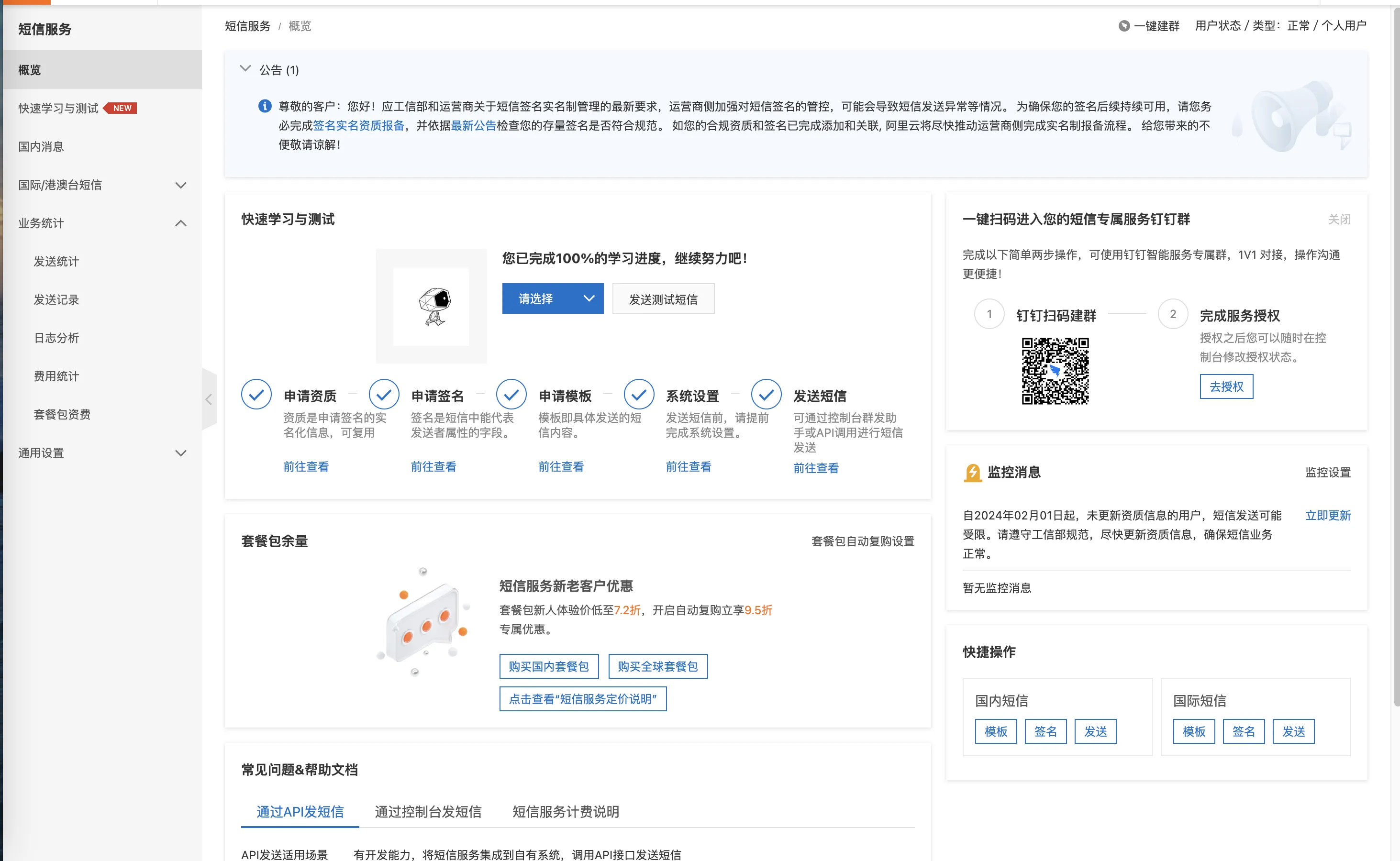The image size is (1400, 861).
Task: Click the DingTalk QR code image
Action: coord(1055,371)
